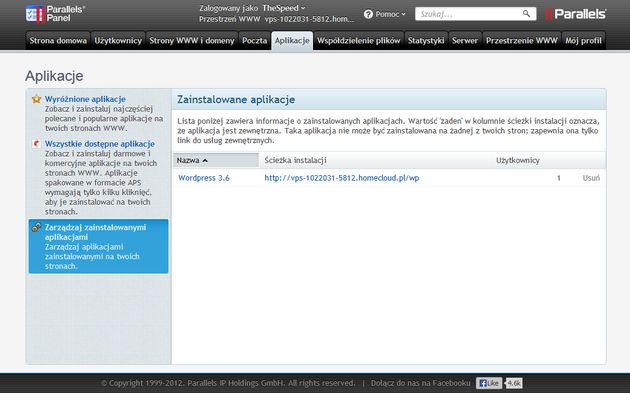
Task: Click the Zainstalowane aplikacje heading
Action: (236, 100)
